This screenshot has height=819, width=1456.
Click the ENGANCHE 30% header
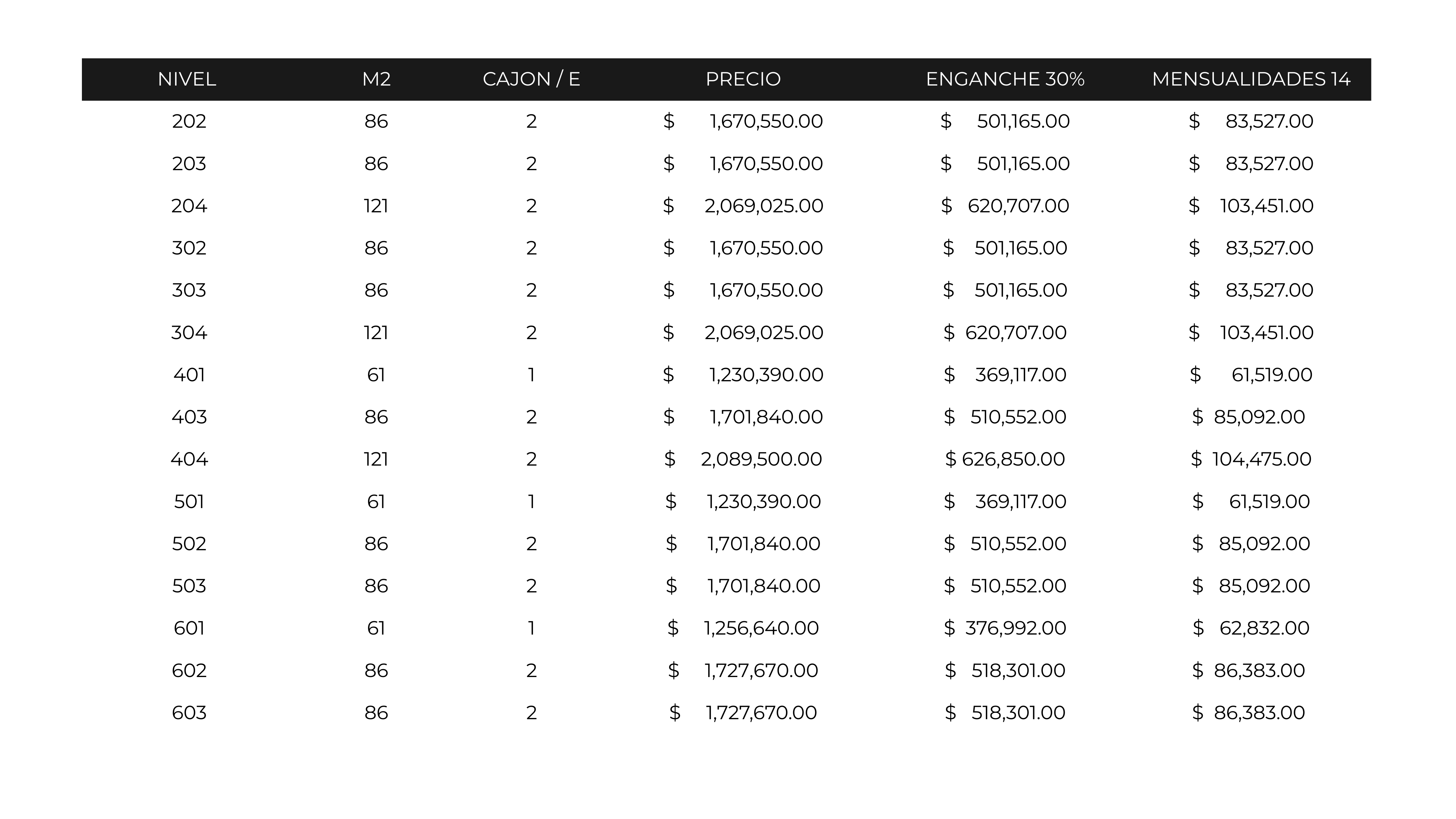[x=1005, y=79]
